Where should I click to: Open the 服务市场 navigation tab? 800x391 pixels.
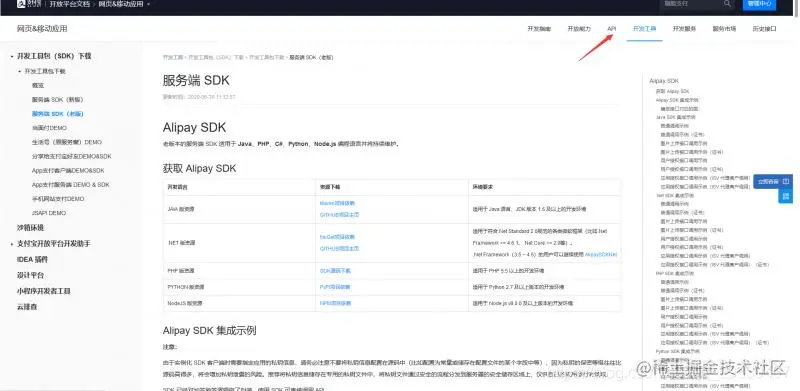[724, 29]
